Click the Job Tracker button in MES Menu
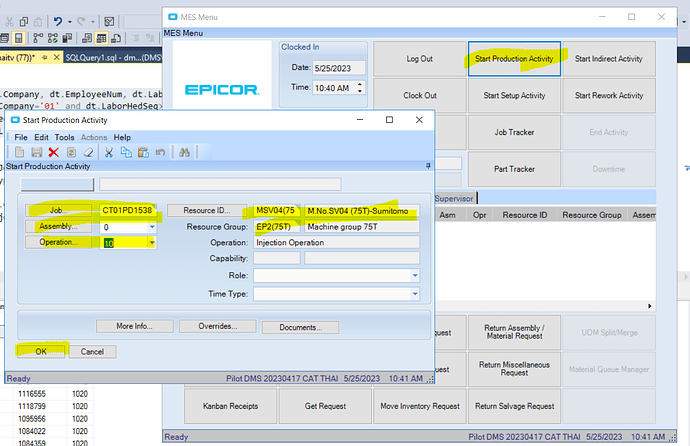Image resolution: width=690 pixels, height=446 pixels. [514, 132]
